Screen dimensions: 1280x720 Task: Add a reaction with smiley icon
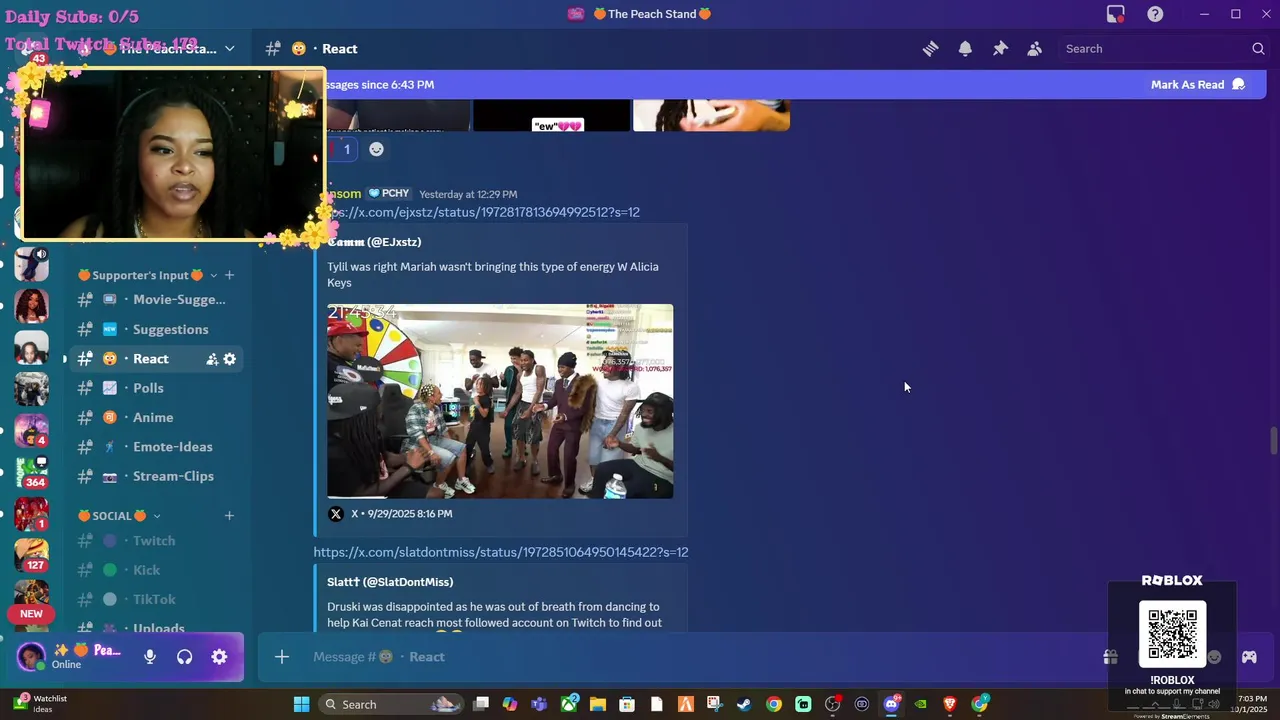point(376,149)
